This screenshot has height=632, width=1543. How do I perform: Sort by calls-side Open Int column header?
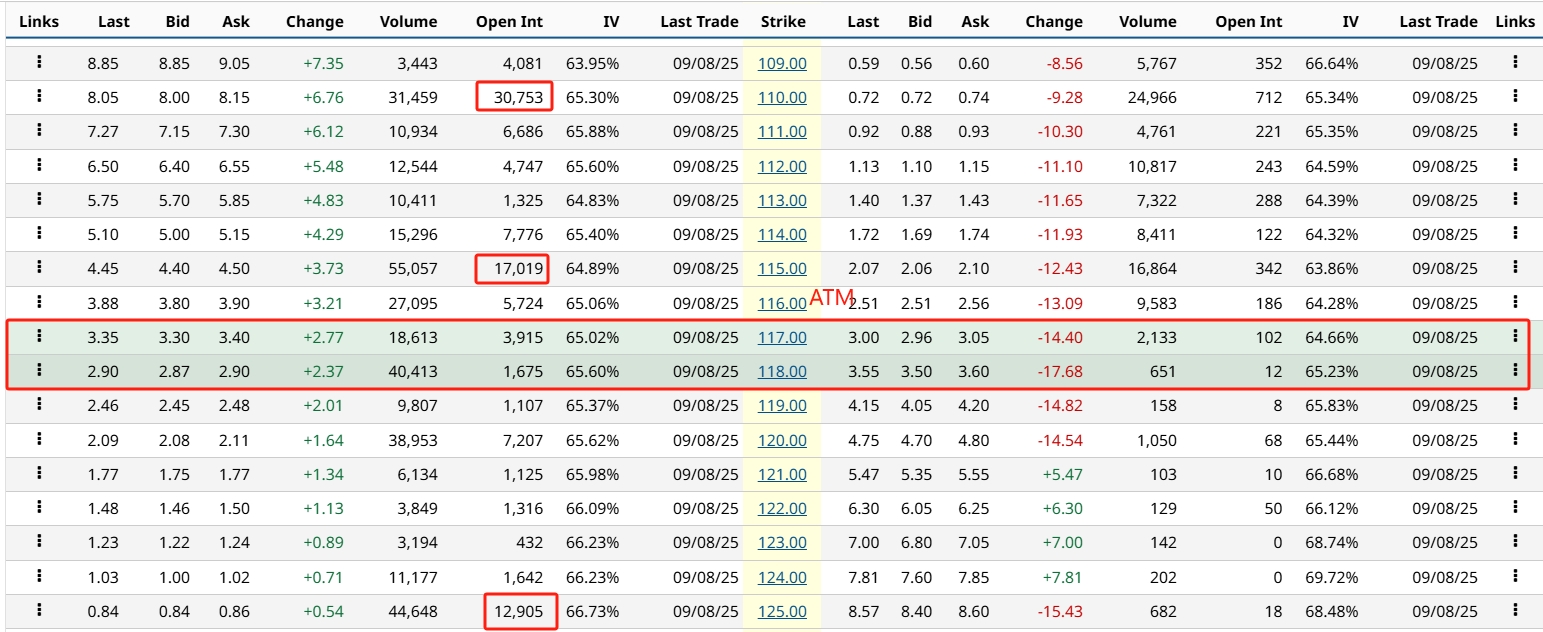coord(509,21)
